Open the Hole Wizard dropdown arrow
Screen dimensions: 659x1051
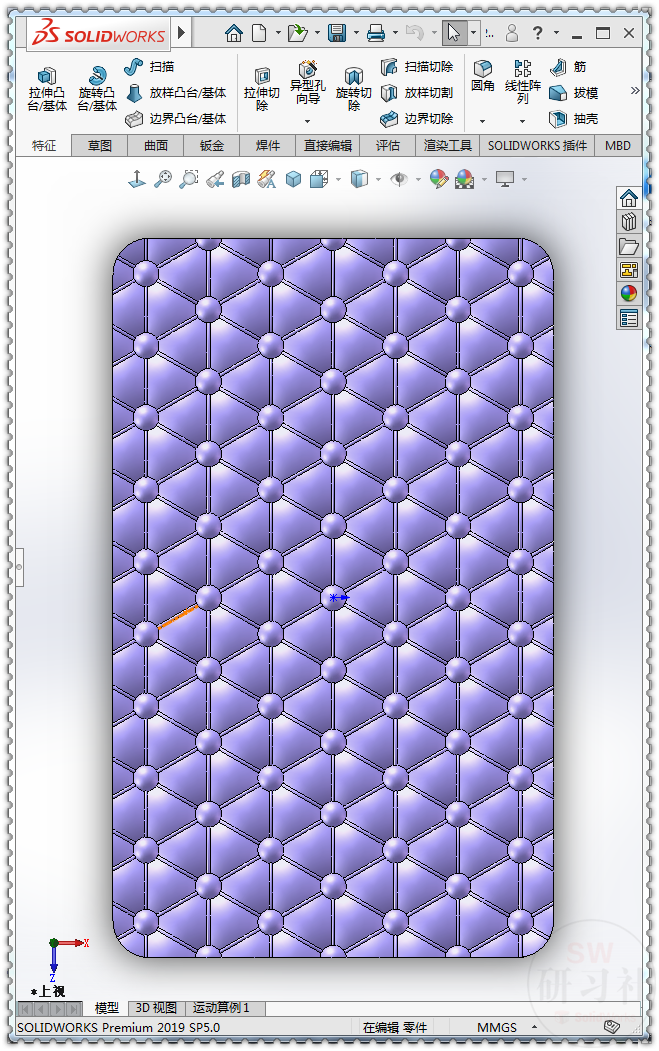[x=308, y=121]
